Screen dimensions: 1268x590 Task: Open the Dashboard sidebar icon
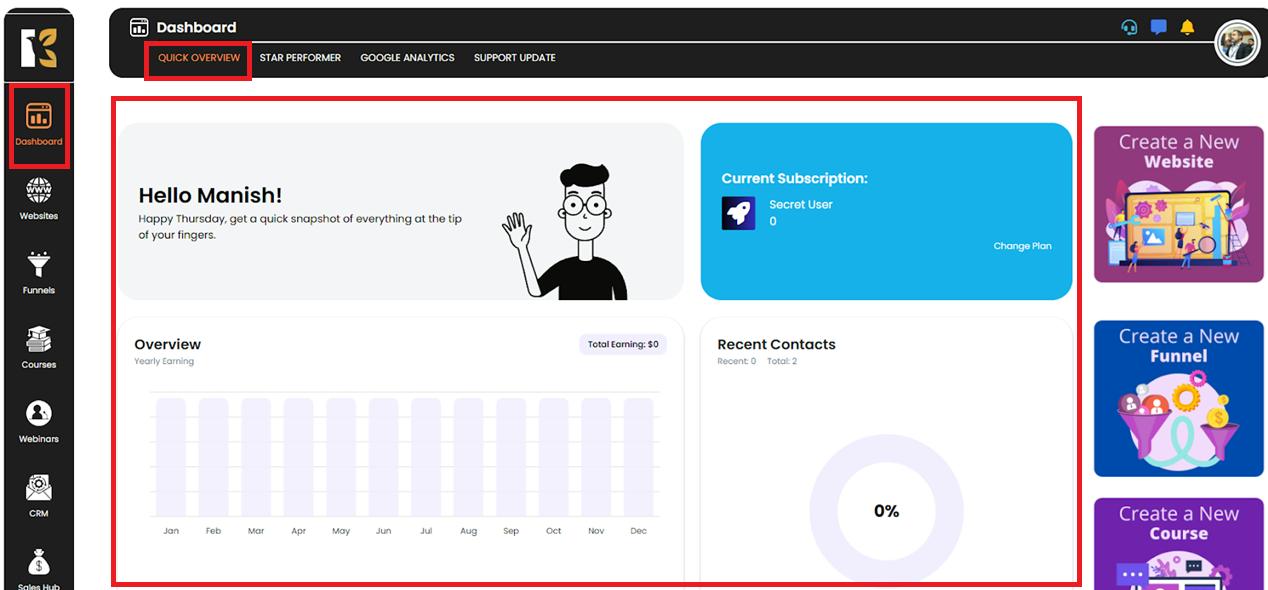click(x=39, y=117)
